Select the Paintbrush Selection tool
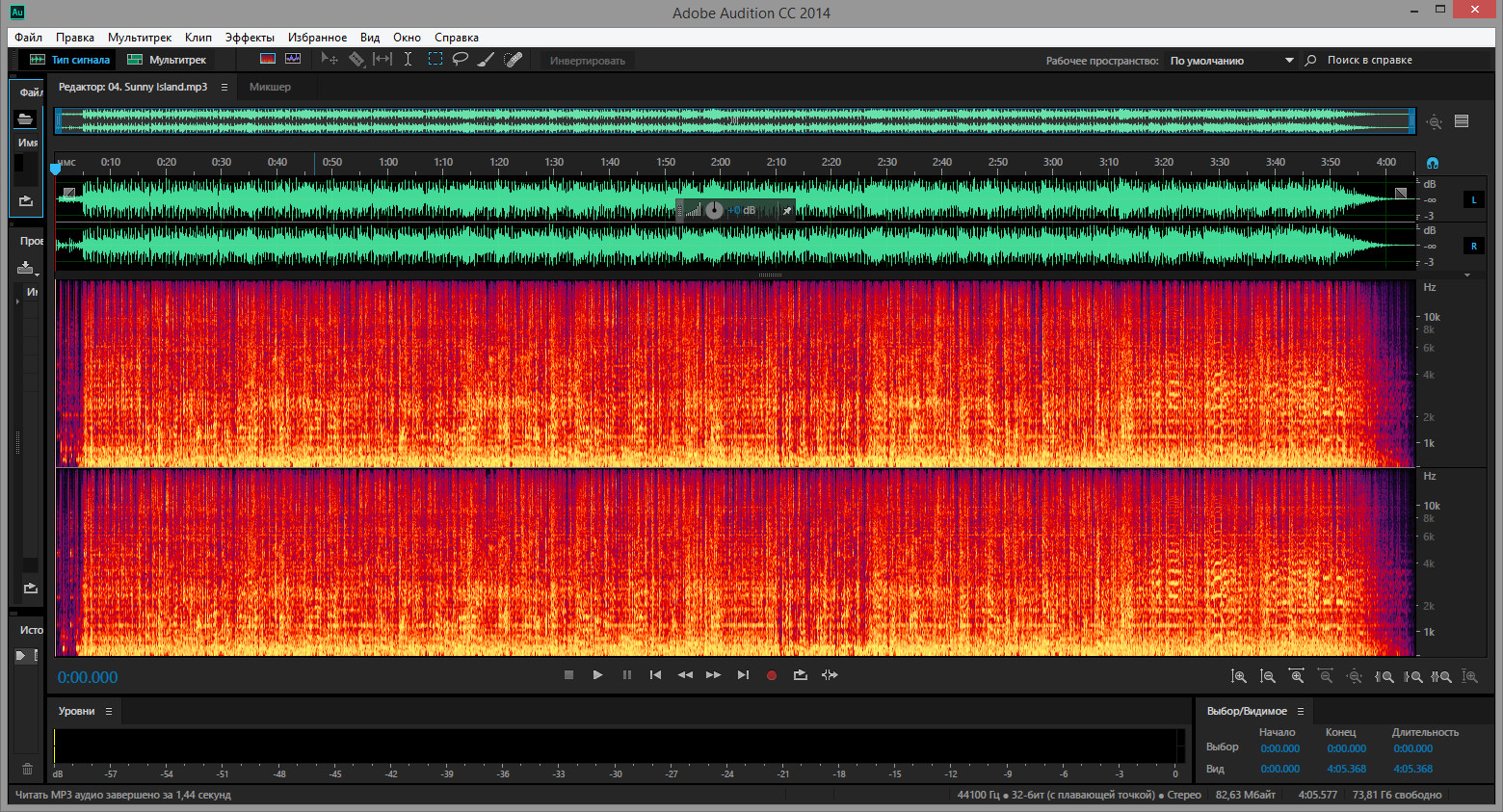The height and width of the screenshot is (812, 1503). tap(487, 59)
